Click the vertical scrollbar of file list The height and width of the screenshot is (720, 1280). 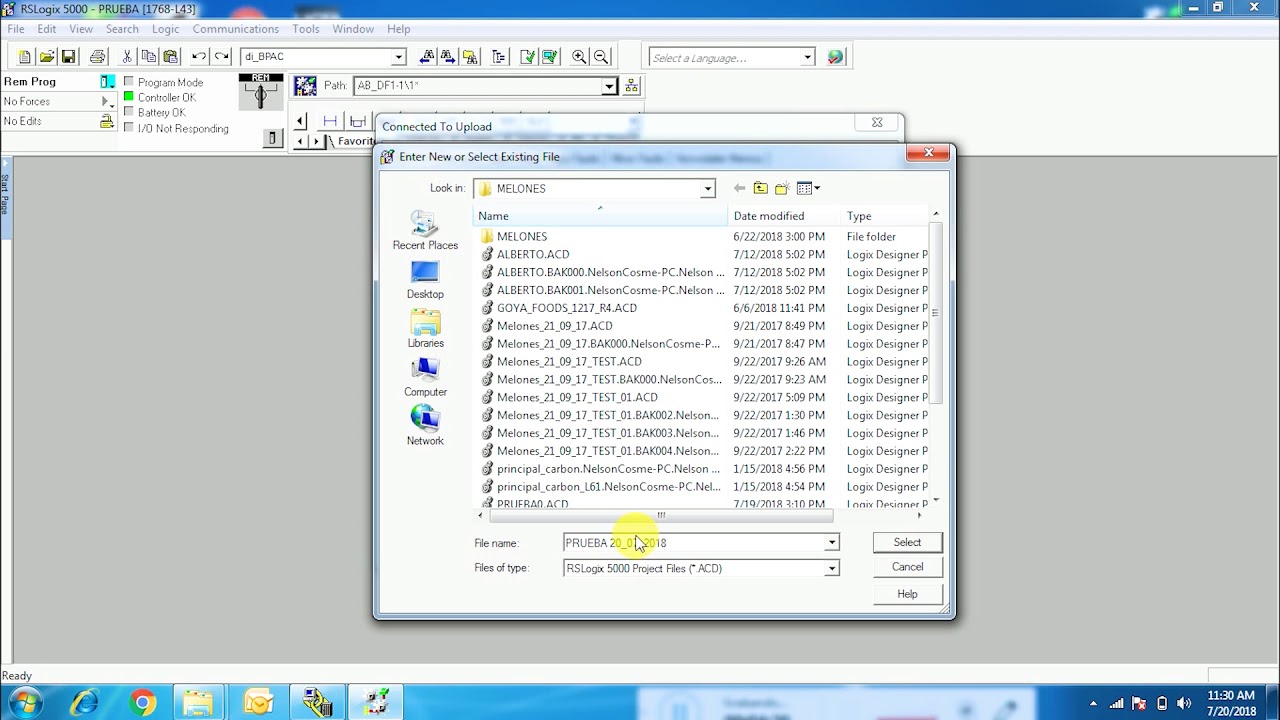[x=936, y=312]
